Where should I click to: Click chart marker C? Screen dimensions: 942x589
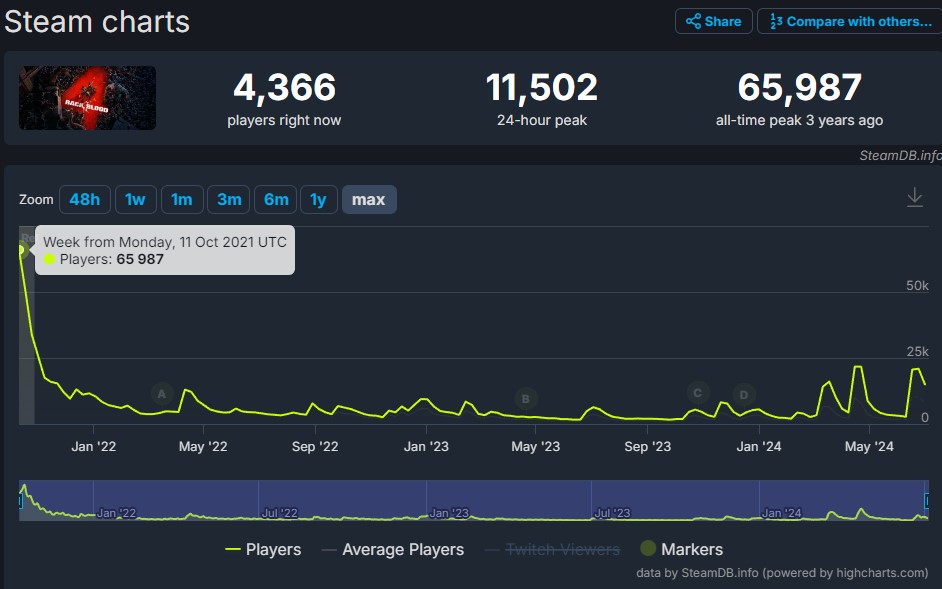[697, 393]
